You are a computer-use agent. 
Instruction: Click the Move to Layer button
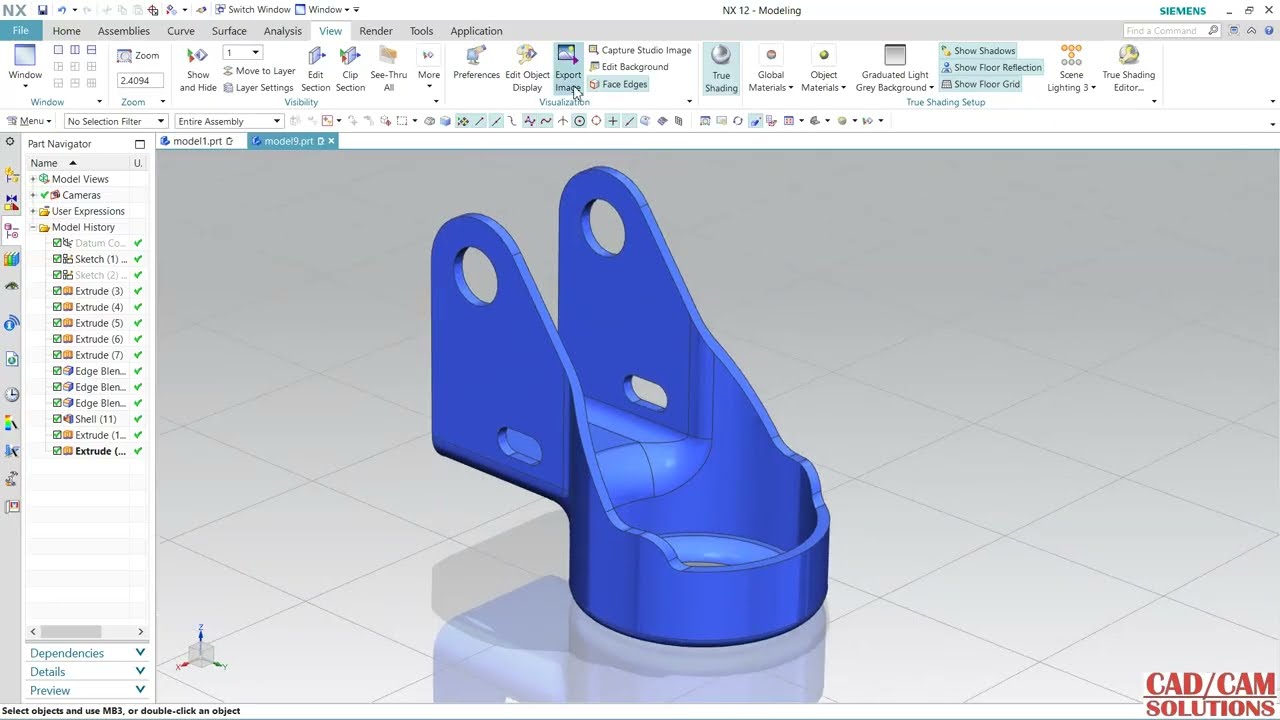[259, 71]
